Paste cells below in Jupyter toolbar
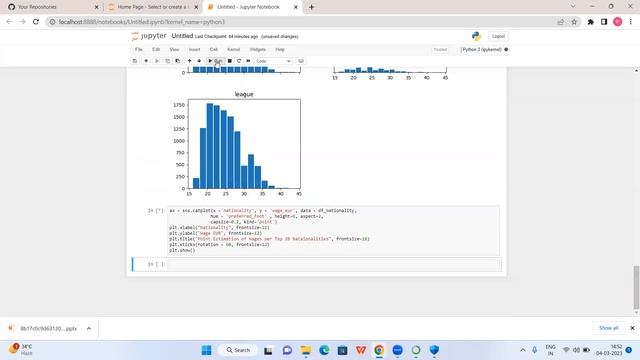Screen dimensions: 640x360 click(x=178, y=61)
